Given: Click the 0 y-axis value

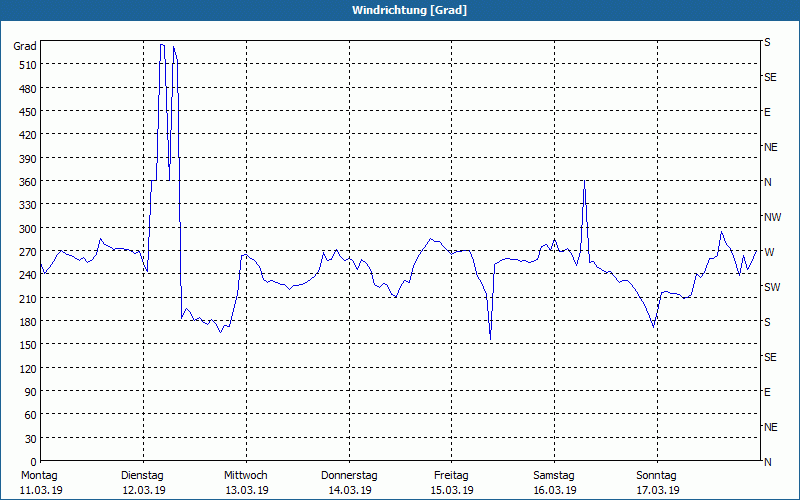Looking at the screenshot, I should (34, 462).
